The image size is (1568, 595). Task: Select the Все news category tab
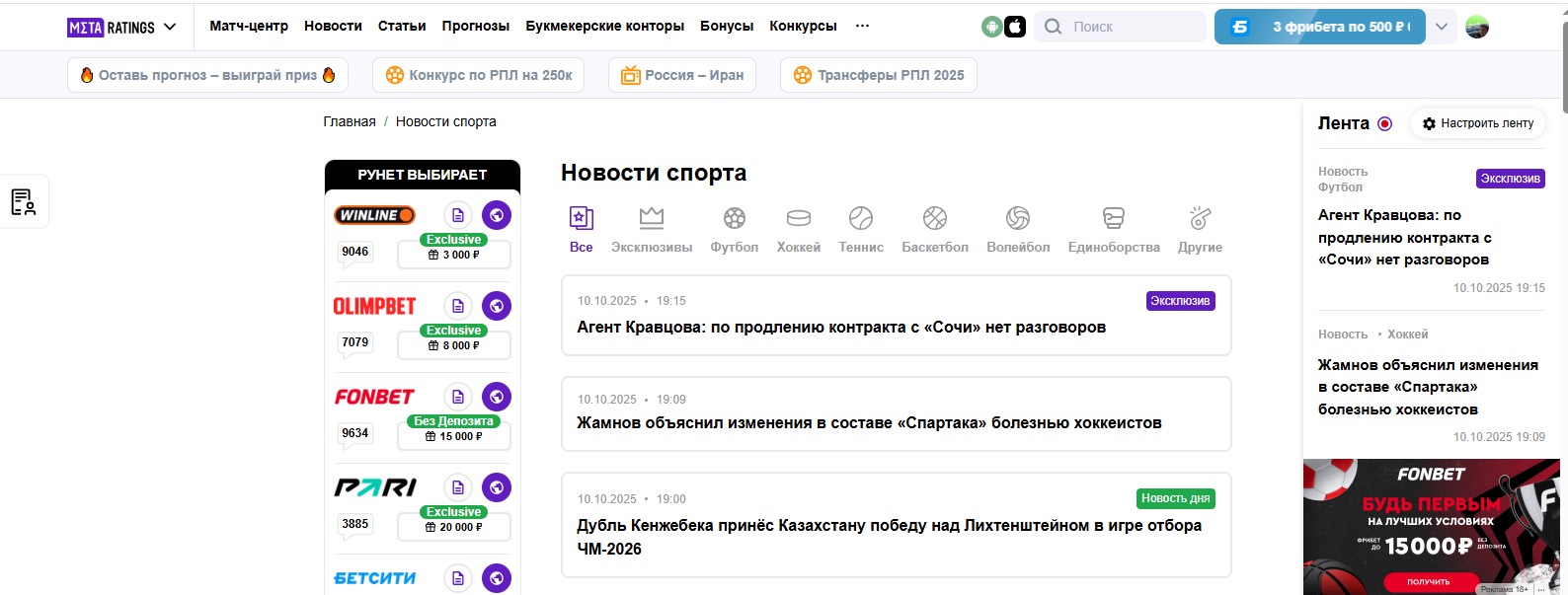[x=582, y=230]
